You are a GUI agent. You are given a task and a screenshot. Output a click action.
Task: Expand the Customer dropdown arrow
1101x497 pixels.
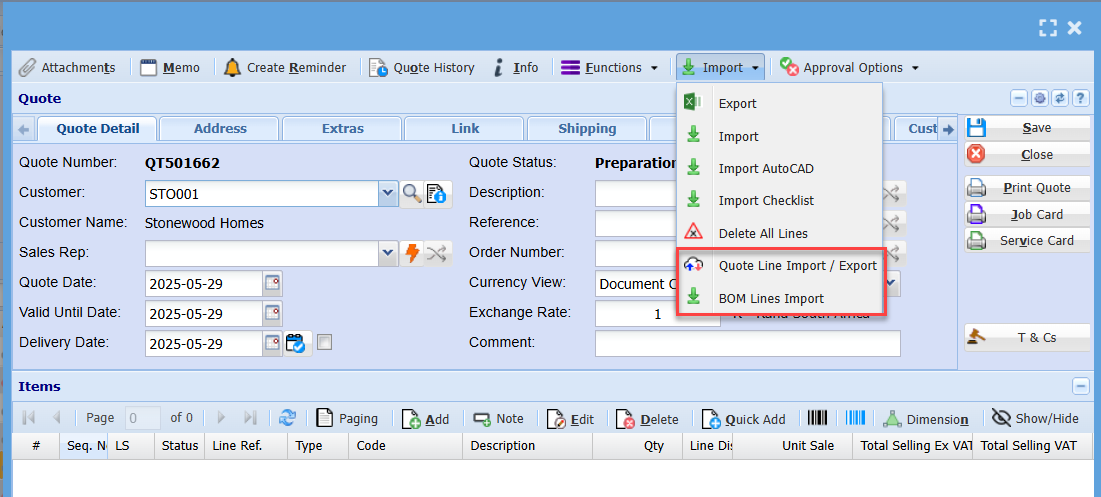coord(388,194)
